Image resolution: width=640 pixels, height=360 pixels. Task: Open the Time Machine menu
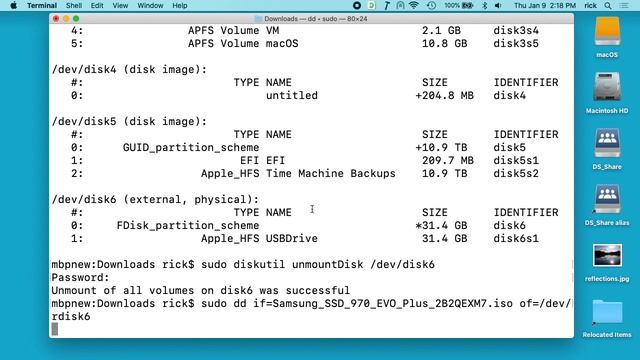[431, 6]
